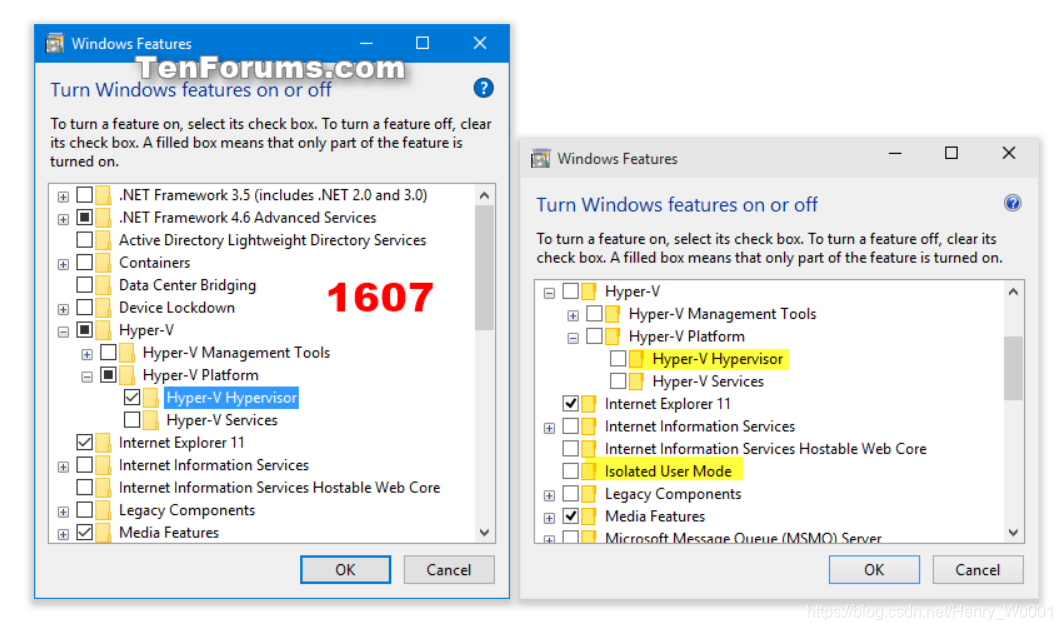Expand .NET Framework 4.6 Advanced Services node
1062x630 pixels.
[63, 219]
